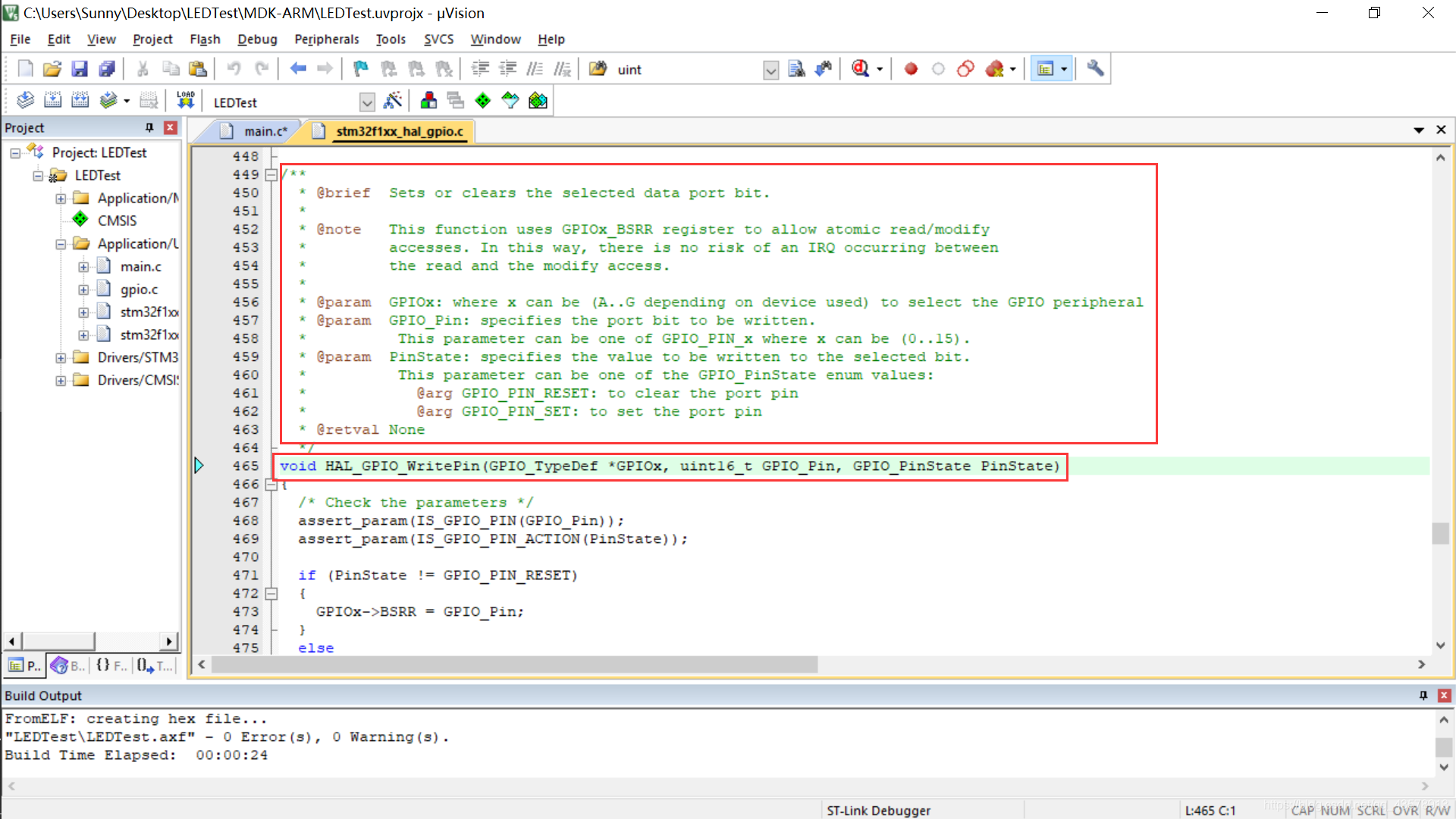Start debug session icon
1456x819 pixels.
(x=860, y=69)
